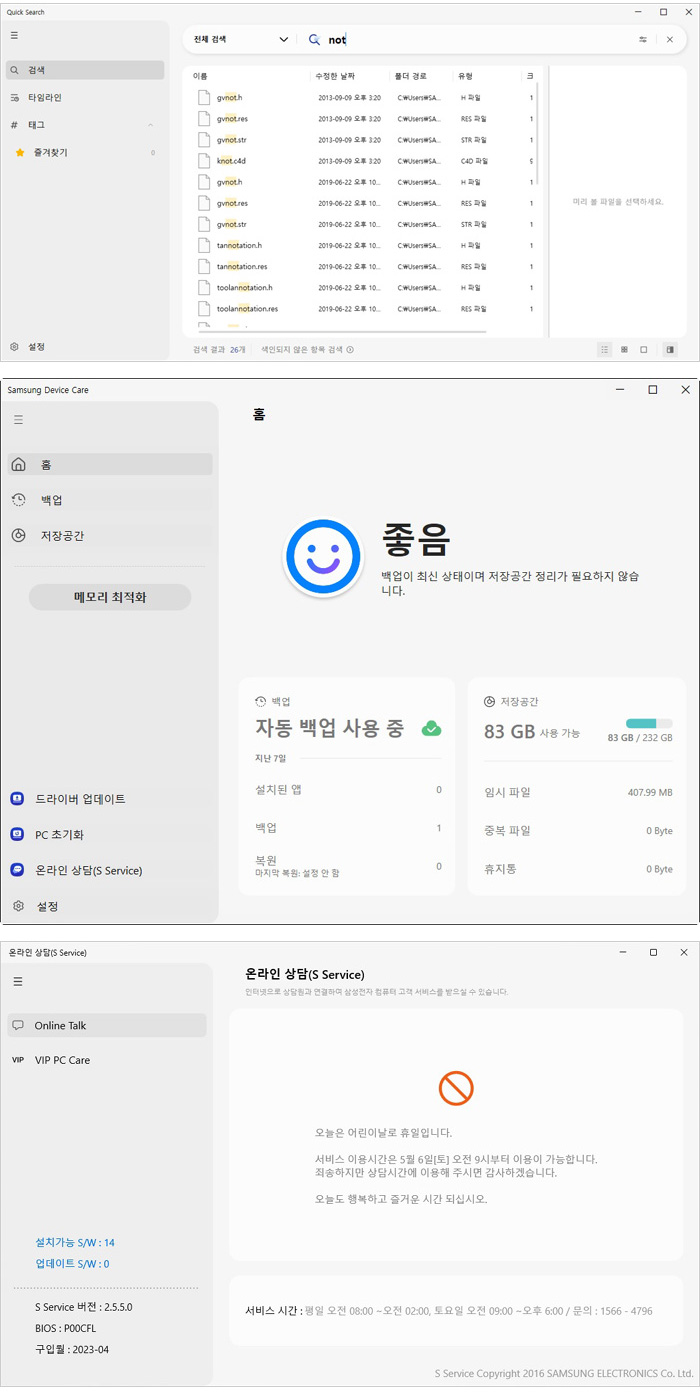Select Online Talk in S Service
700x1392 pixels.
(x=106, y=1025)
